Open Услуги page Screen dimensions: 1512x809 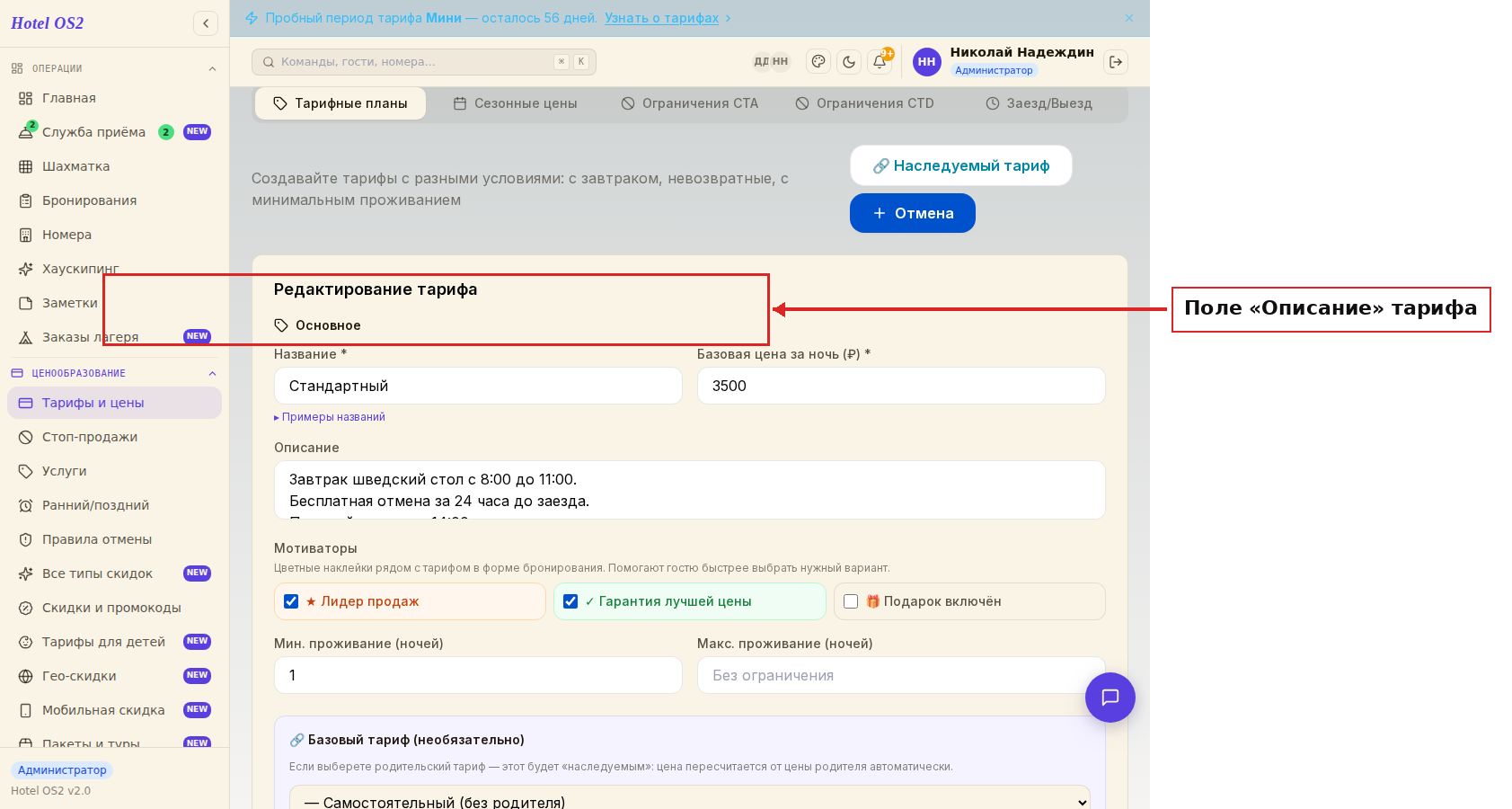pos(114,471)
